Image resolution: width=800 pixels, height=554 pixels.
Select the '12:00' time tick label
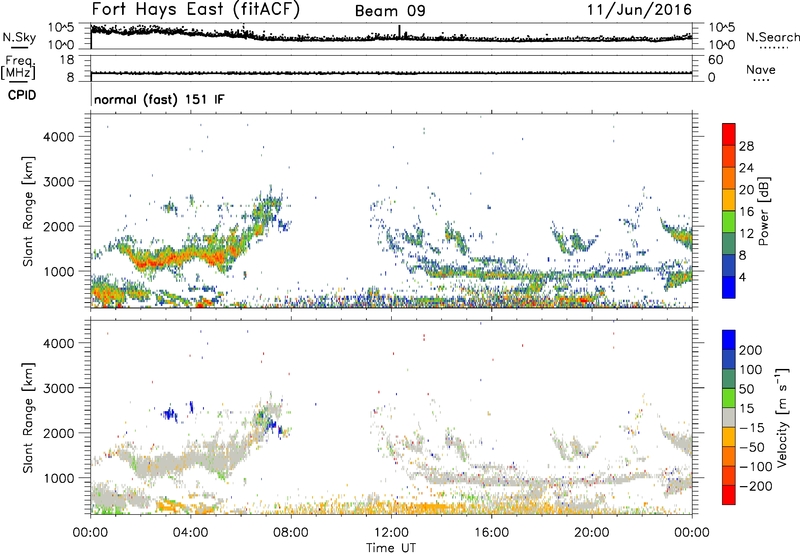coord(391,533)
